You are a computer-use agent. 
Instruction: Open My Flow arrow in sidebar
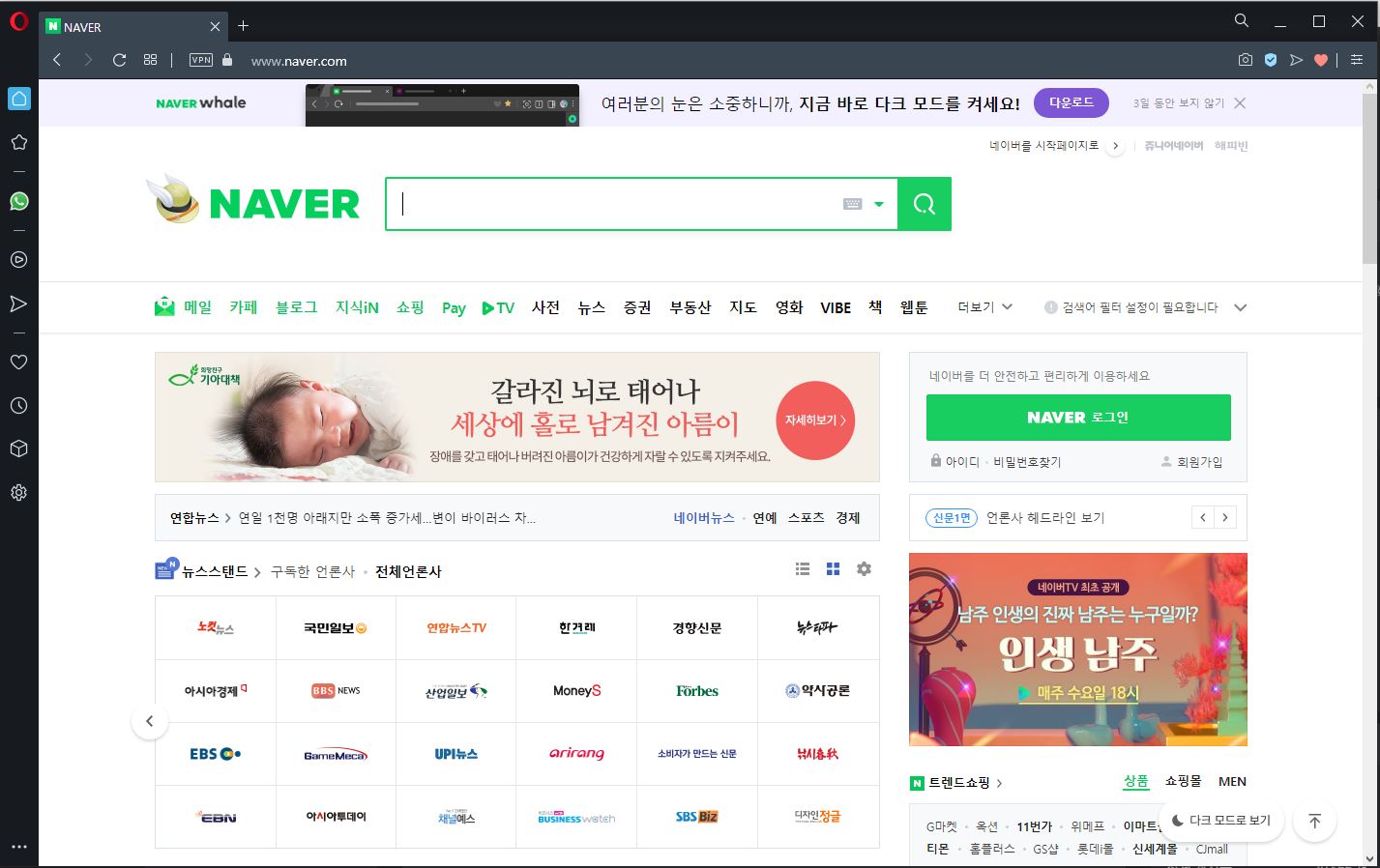tap(18, 304)
